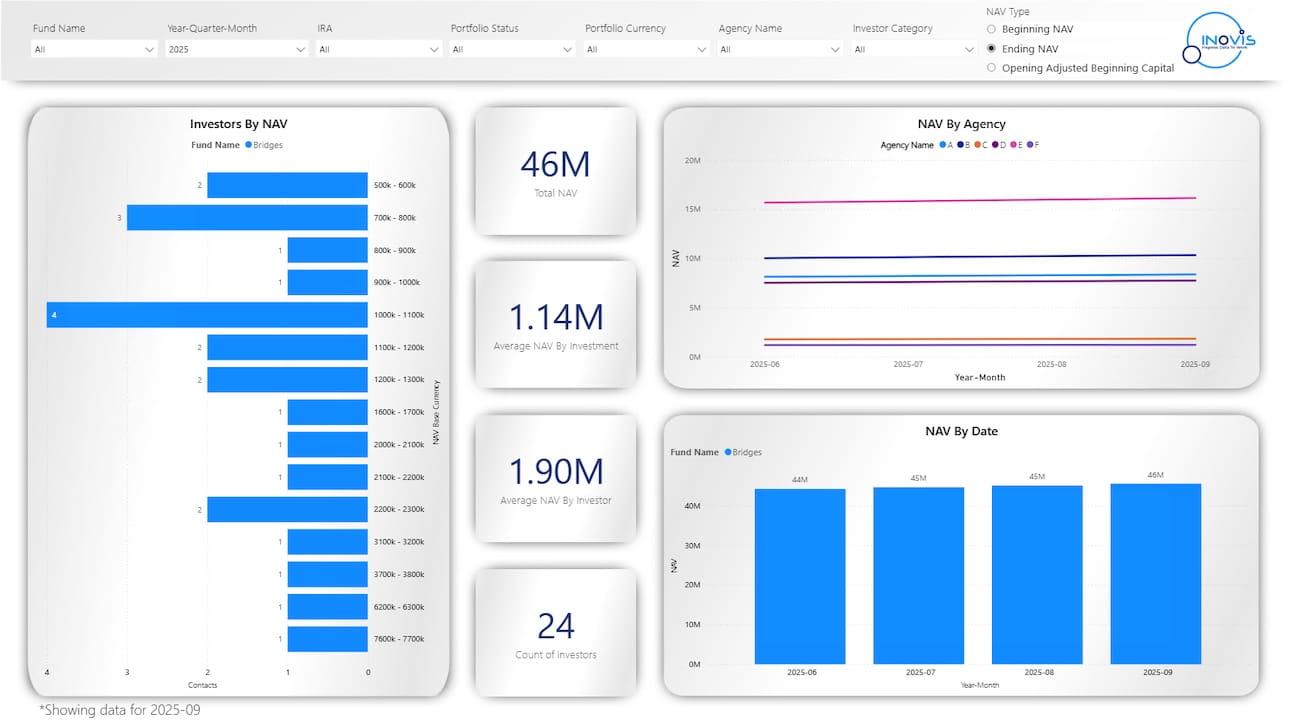Choose Opening Adjusted Beginning Capital option

tap(991, 68)
